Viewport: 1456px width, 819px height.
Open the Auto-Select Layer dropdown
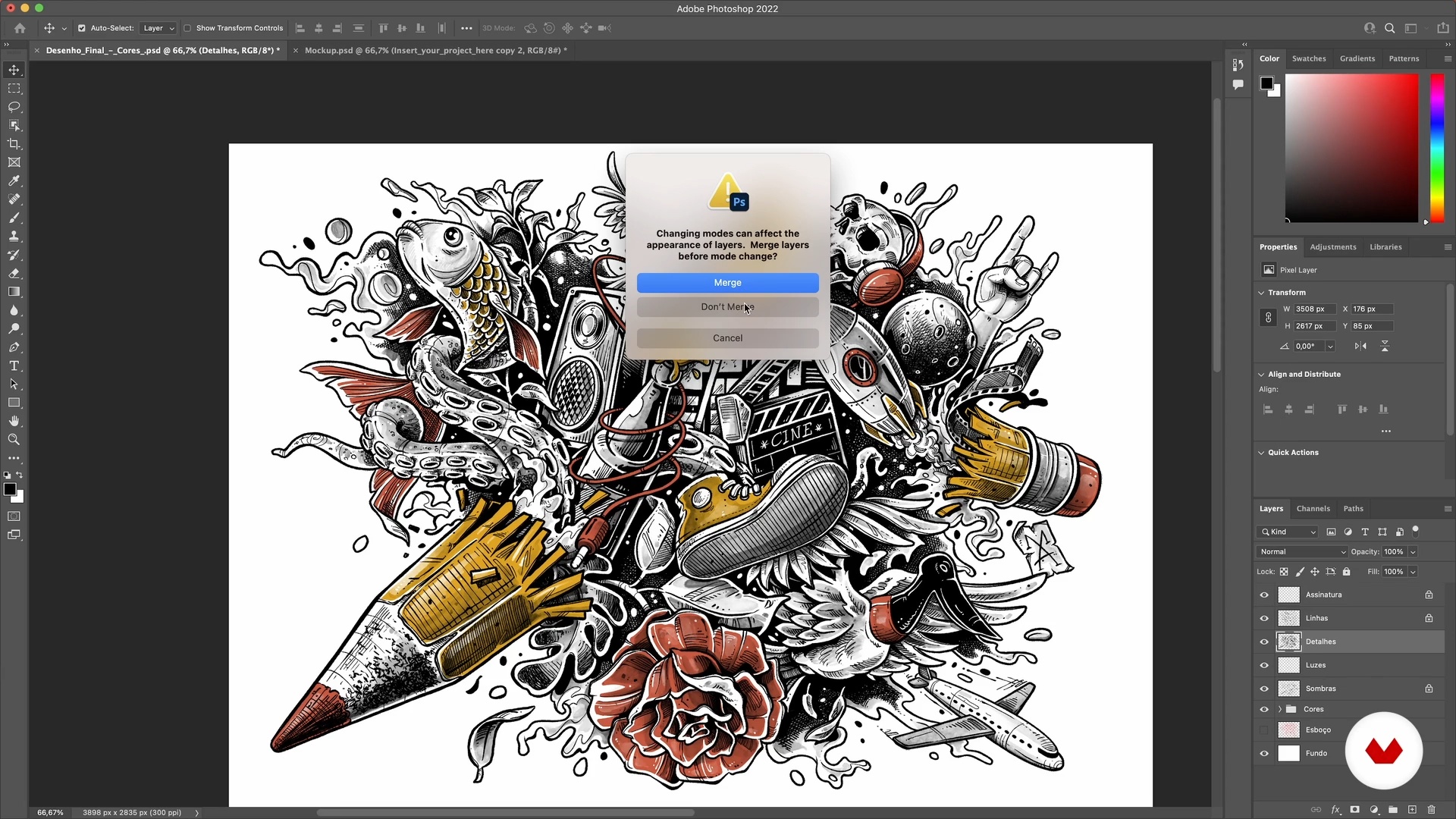tap(158, 28)
